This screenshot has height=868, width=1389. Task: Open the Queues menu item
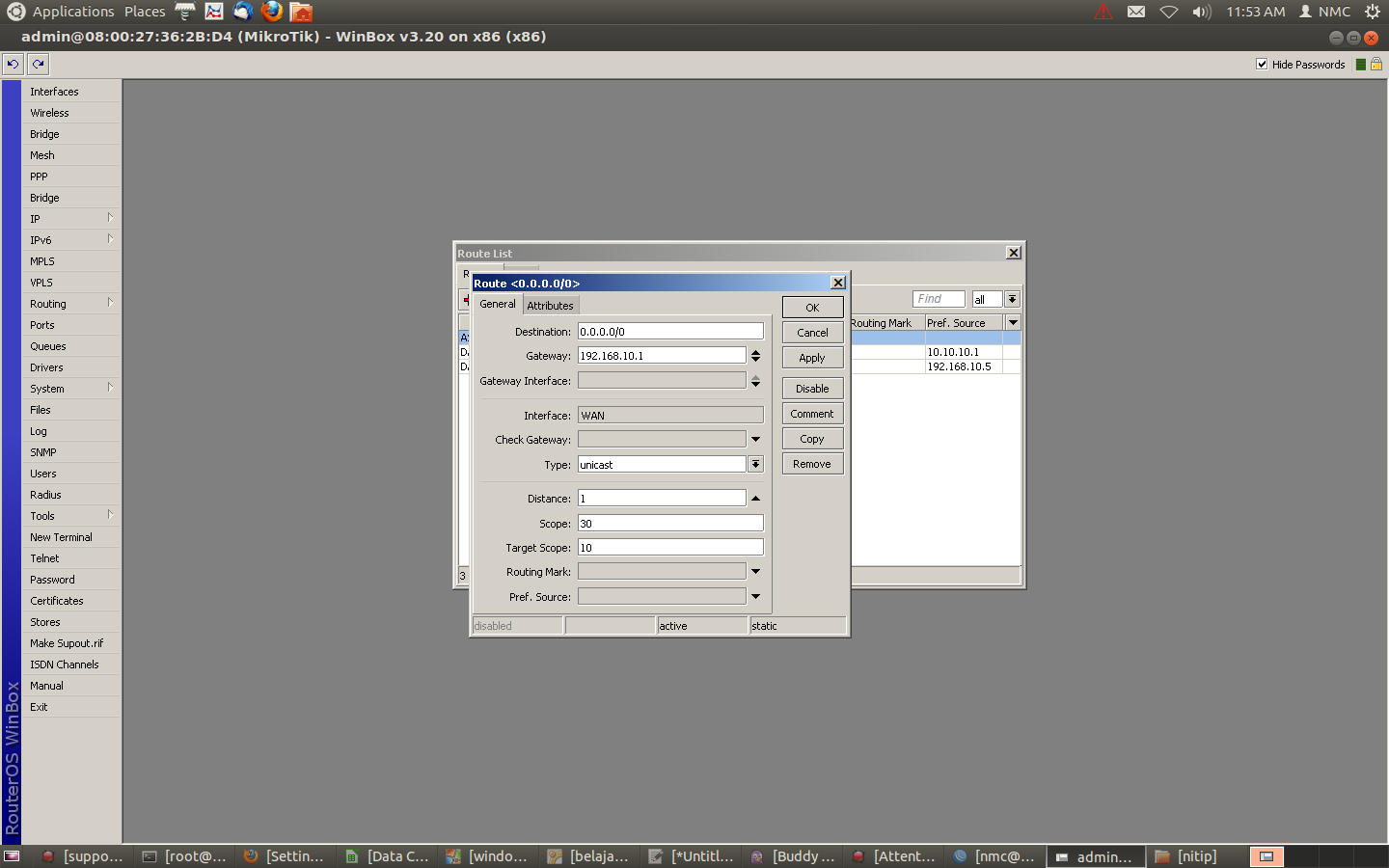click(x=72, y=346)
